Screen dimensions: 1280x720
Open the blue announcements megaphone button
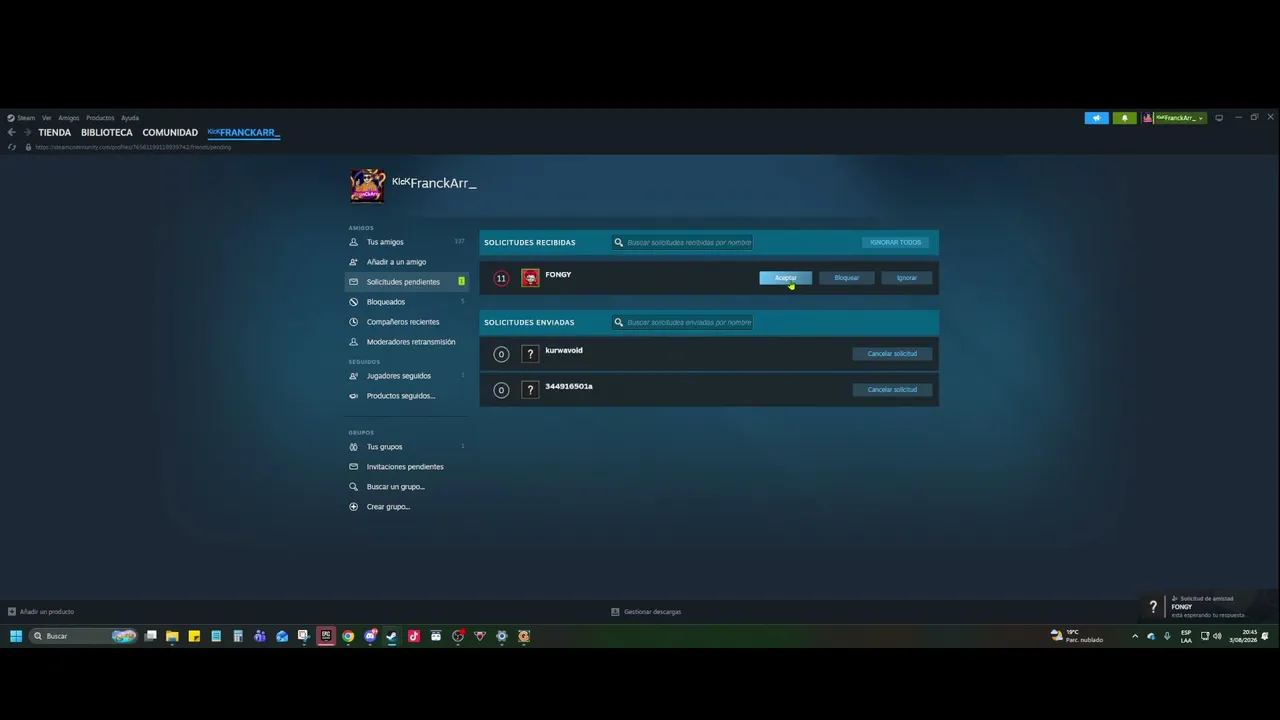pos(1097,118)
